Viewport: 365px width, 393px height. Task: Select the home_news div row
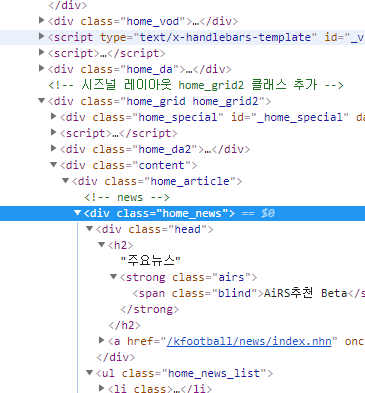(182, 213)
